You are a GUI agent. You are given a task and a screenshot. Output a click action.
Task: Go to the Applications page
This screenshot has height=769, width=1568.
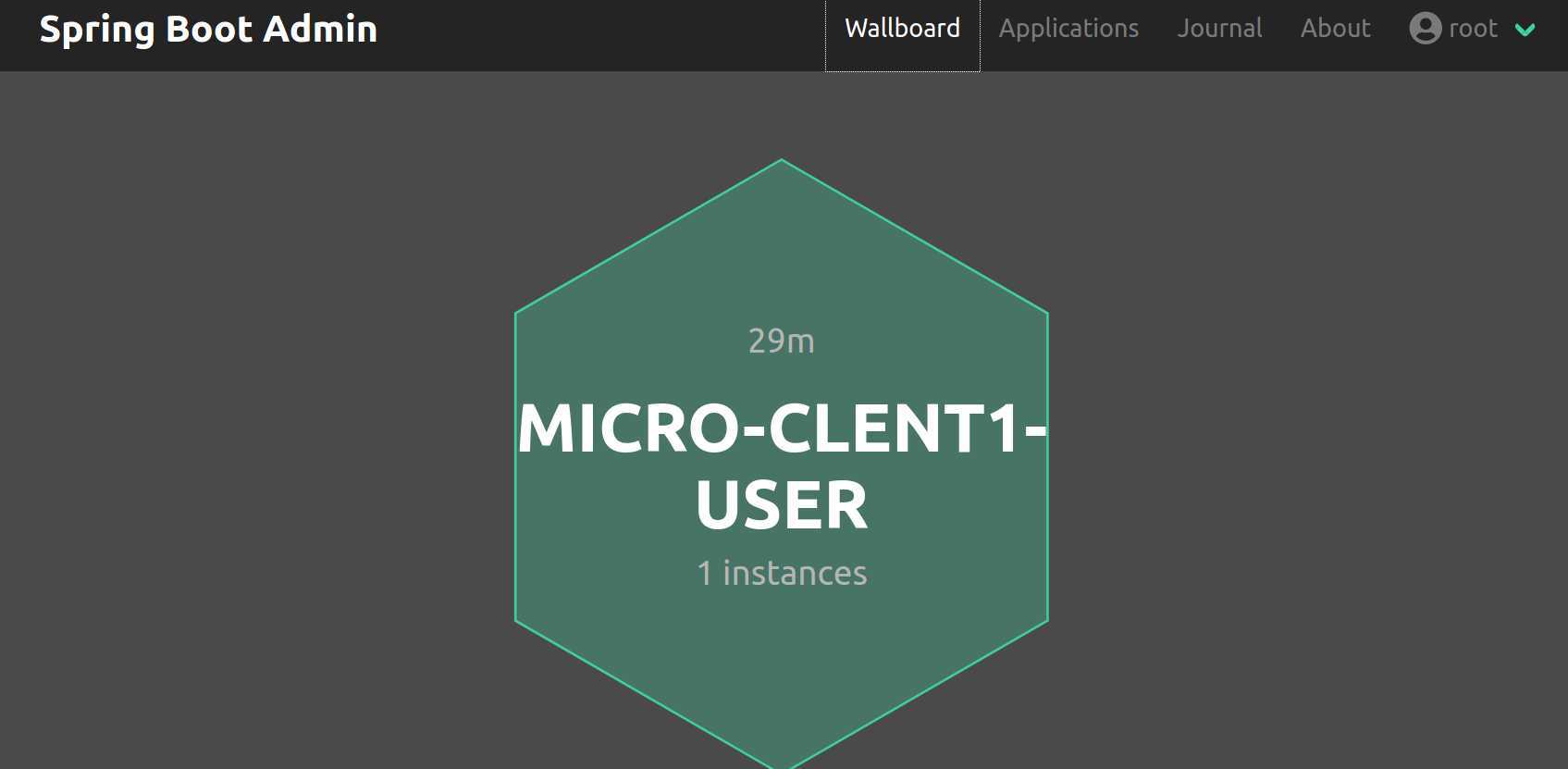coord(1068,29)
